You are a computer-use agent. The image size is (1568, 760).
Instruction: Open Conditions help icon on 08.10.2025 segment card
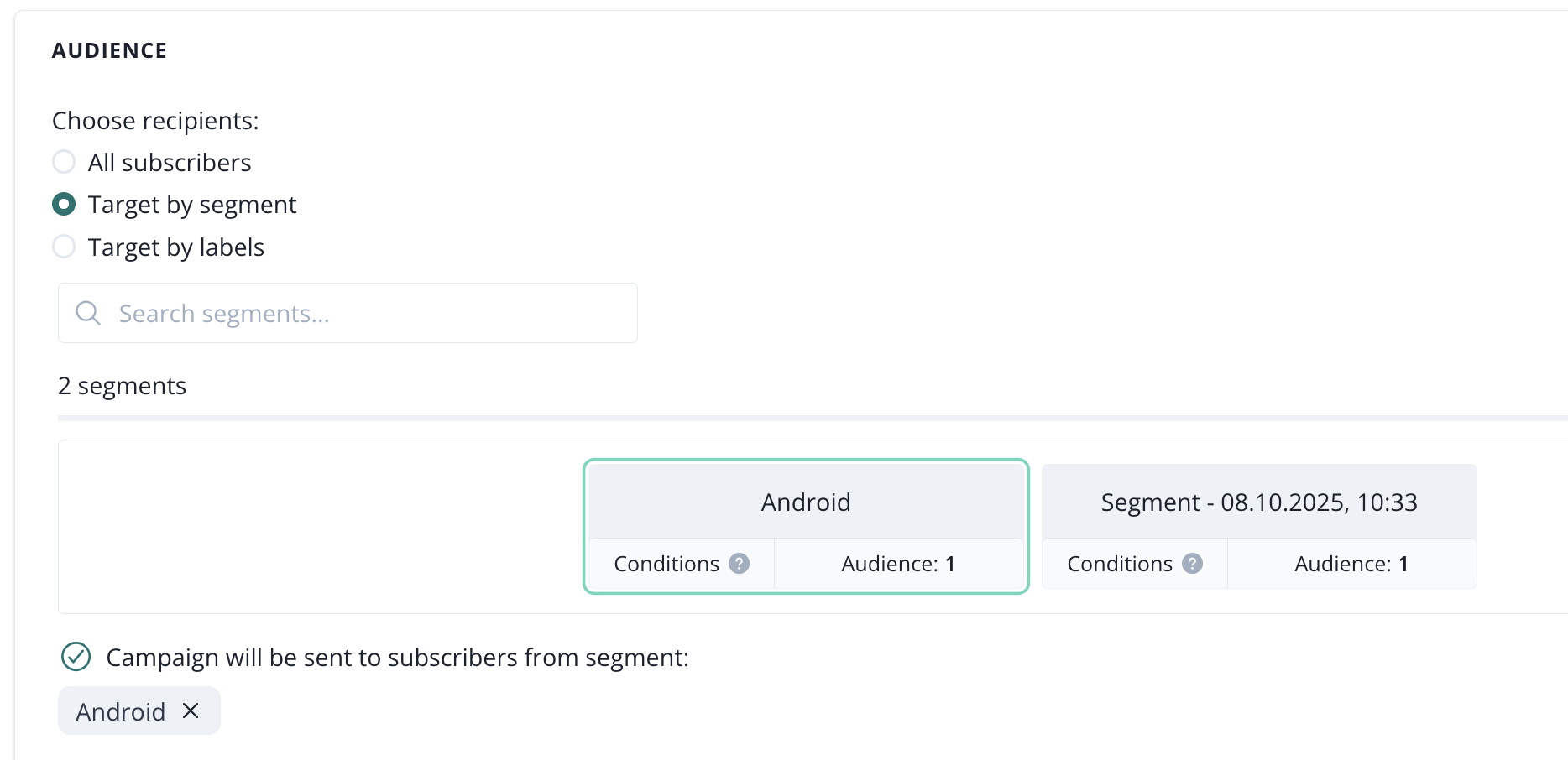[x=1192, y=564]
